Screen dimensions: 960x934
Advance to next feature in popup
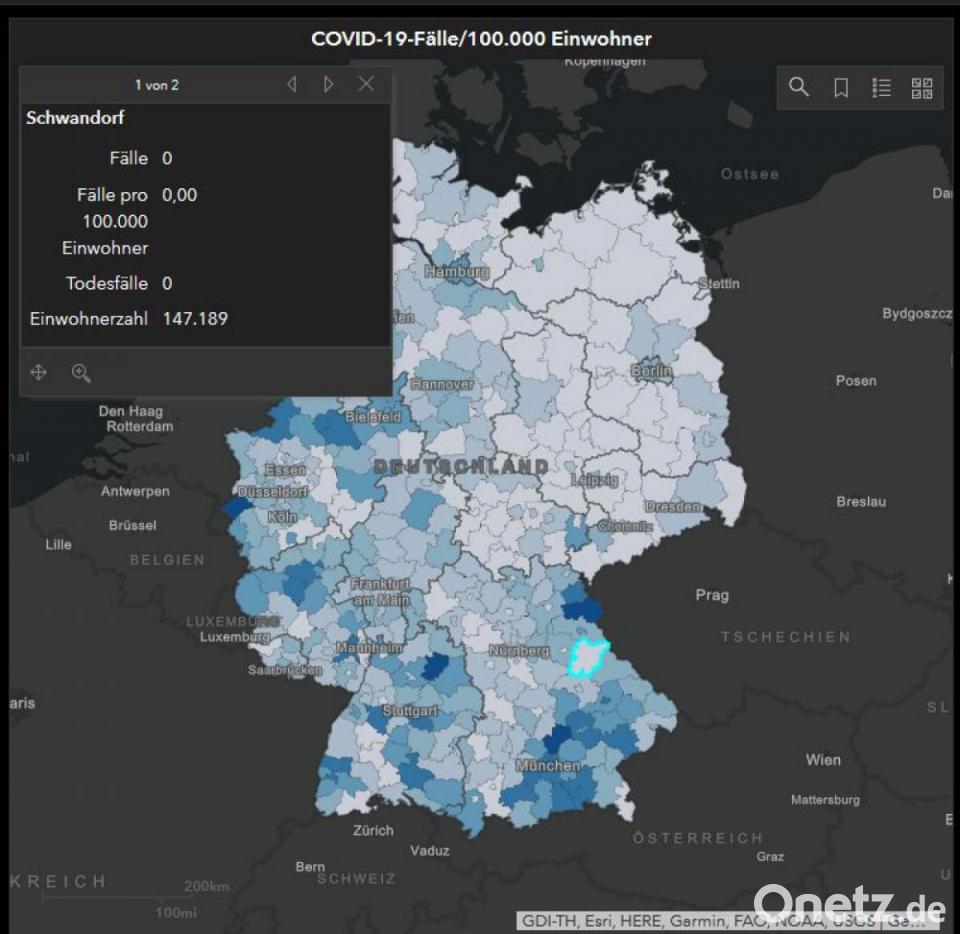point(328,85)
